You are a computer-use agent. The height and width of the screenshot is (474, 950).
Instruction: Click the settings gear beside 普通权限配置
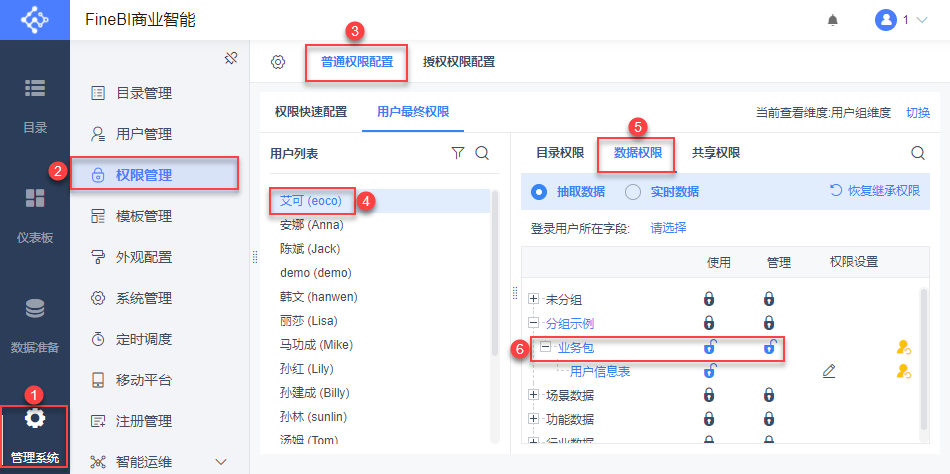tap(278, 62)
